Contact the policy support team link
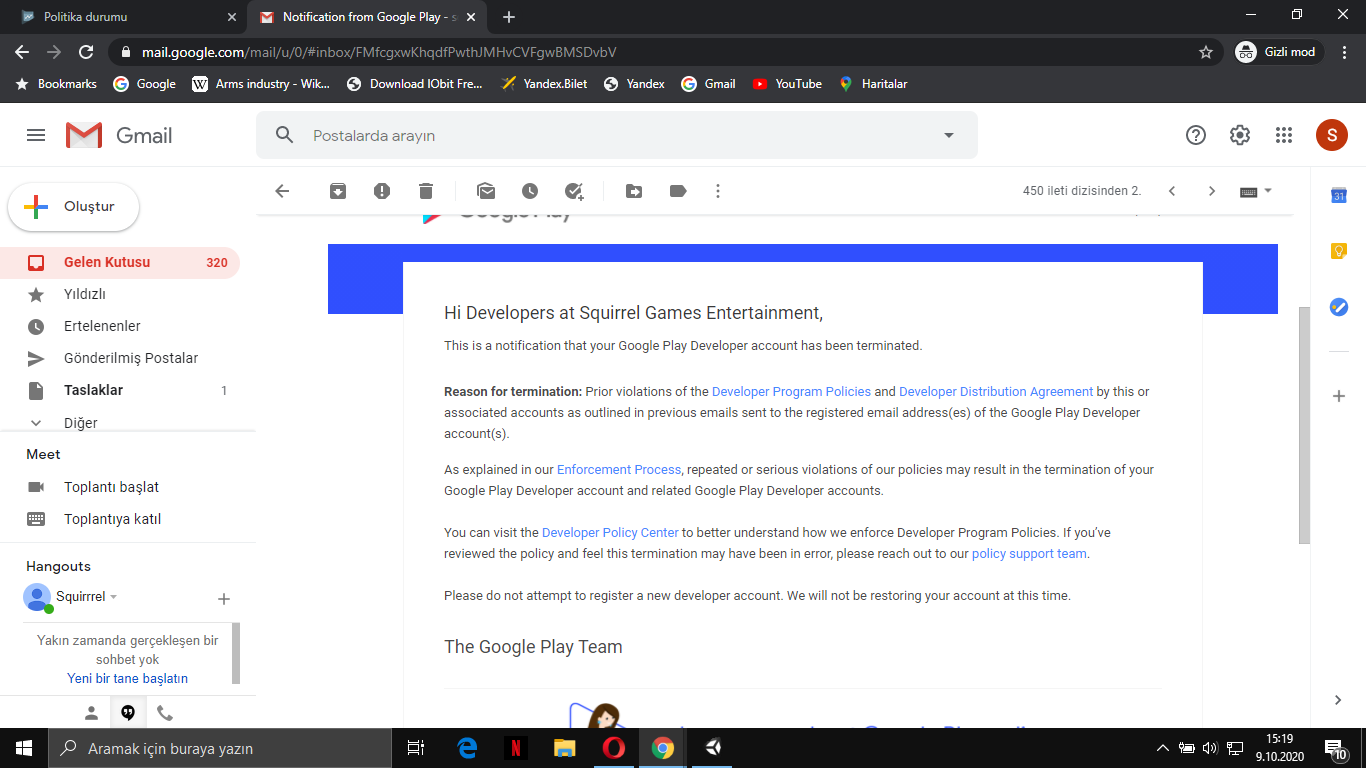This screenshot has width=1366, height=768. click(1029, 554)
